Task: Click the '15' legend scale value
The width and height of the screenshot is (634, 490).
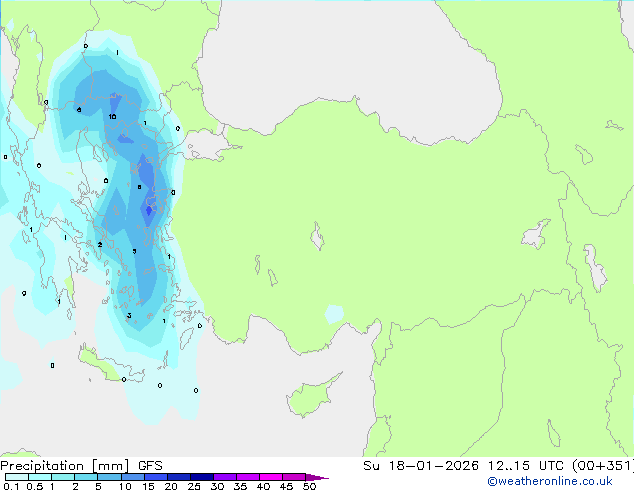Action: click(148, 486)
